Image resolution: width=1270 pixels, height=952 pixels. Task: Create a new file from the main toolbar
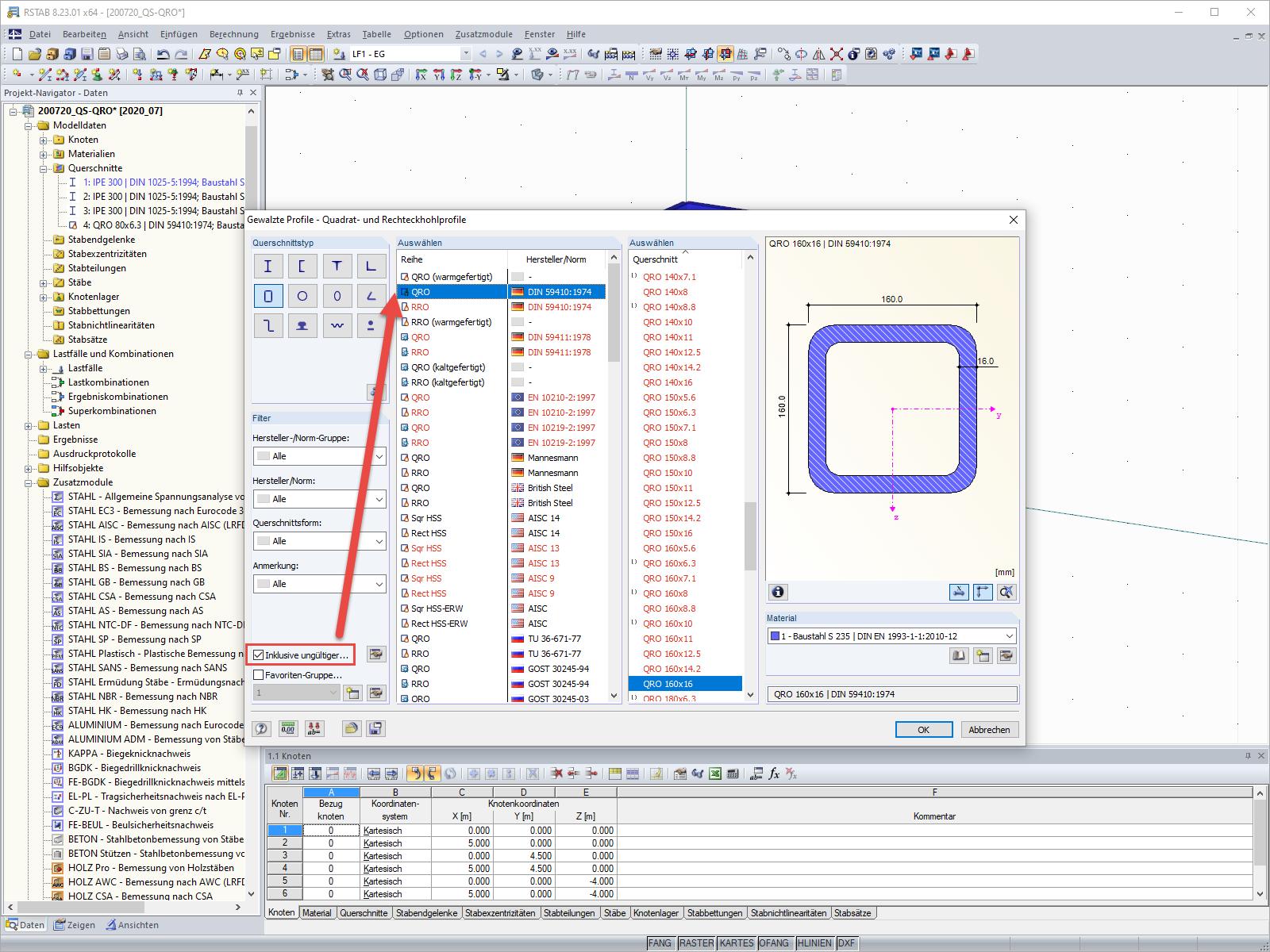coord(17,54)
